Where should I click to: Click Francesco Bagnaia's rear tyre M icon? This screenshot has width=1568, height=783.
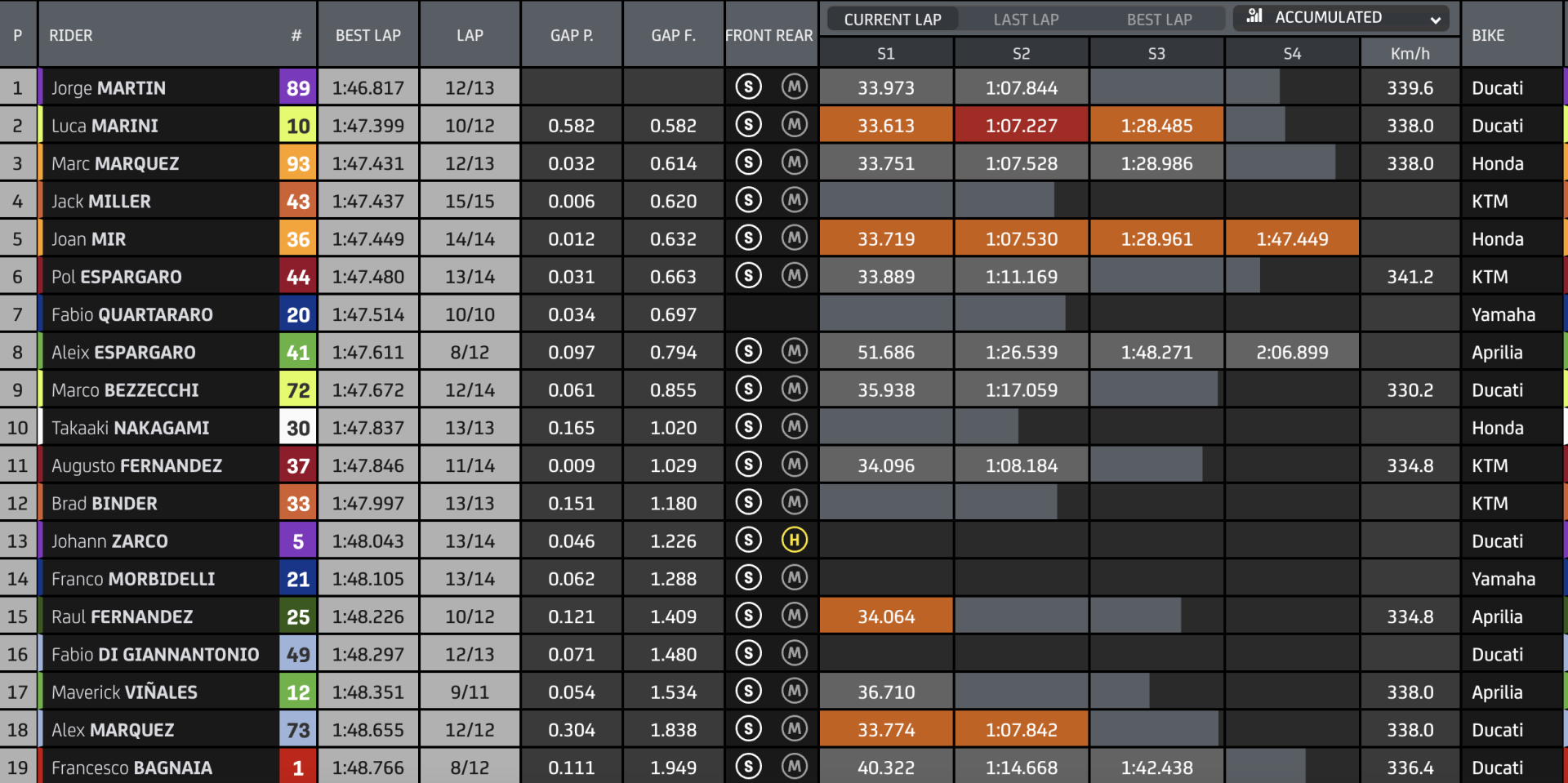click(794, 767)
